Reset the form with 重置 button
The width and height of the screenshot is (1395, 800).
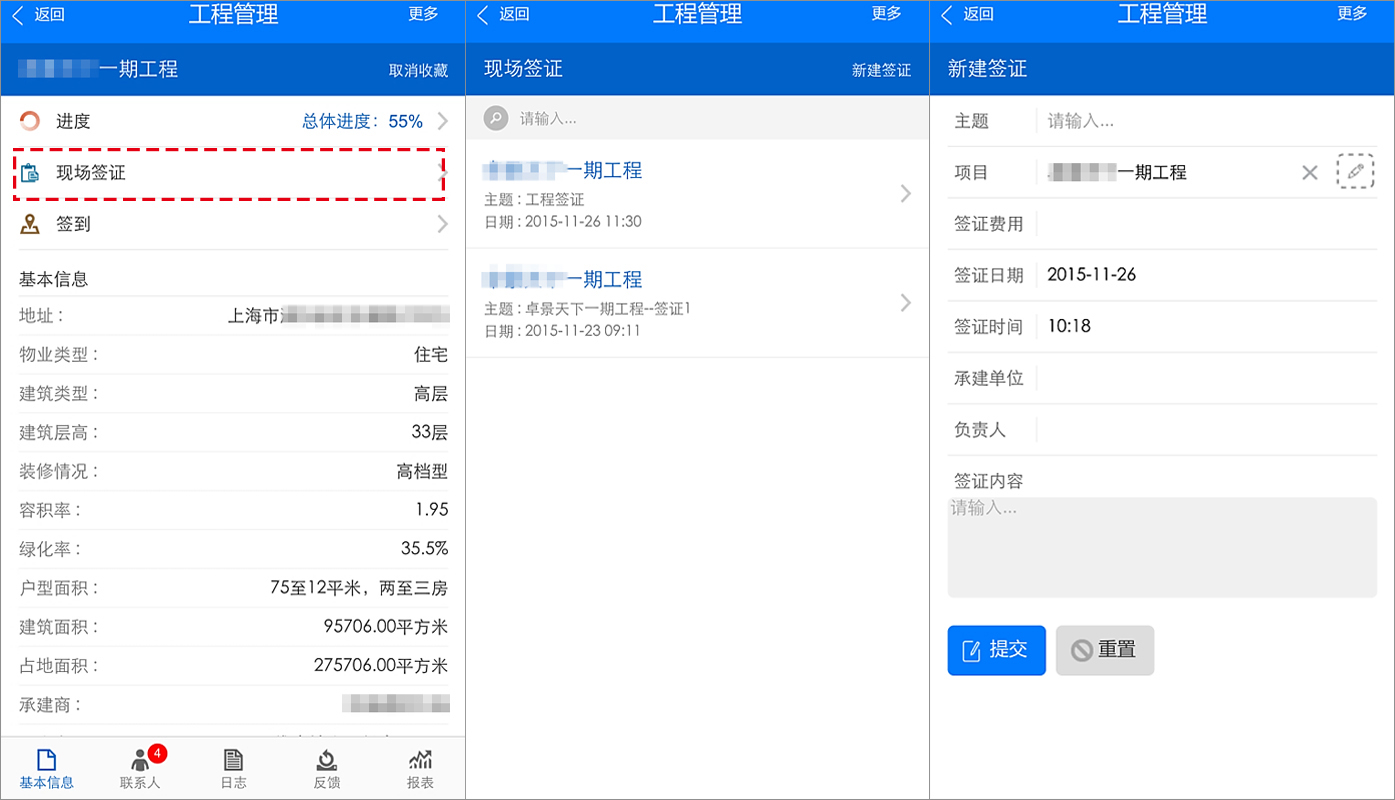[x=1104, y=650]
